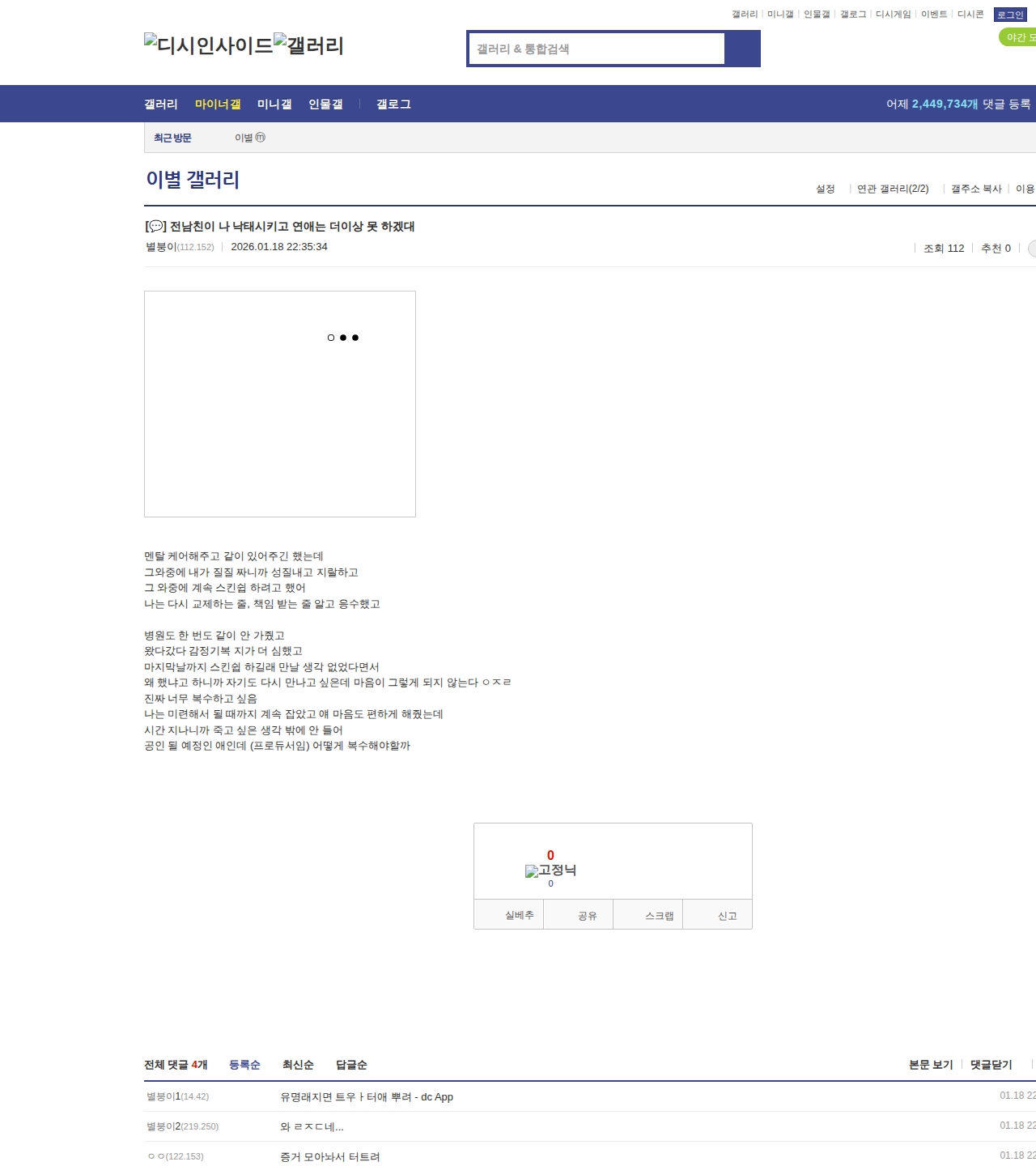Click the 고정닉 recommend icon
The height and width of the screenshot is (1166, 1036).
point(550,870)
